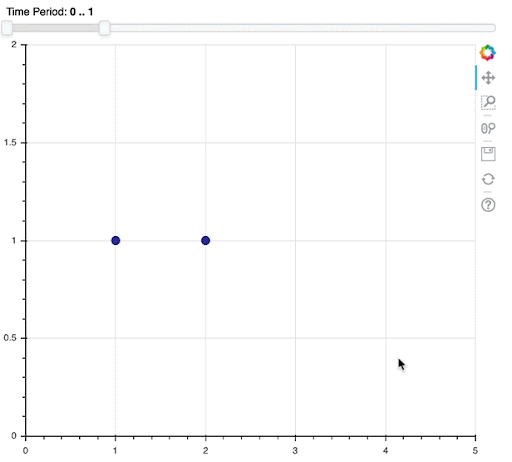Click the left range slider handle

point(7,28)
